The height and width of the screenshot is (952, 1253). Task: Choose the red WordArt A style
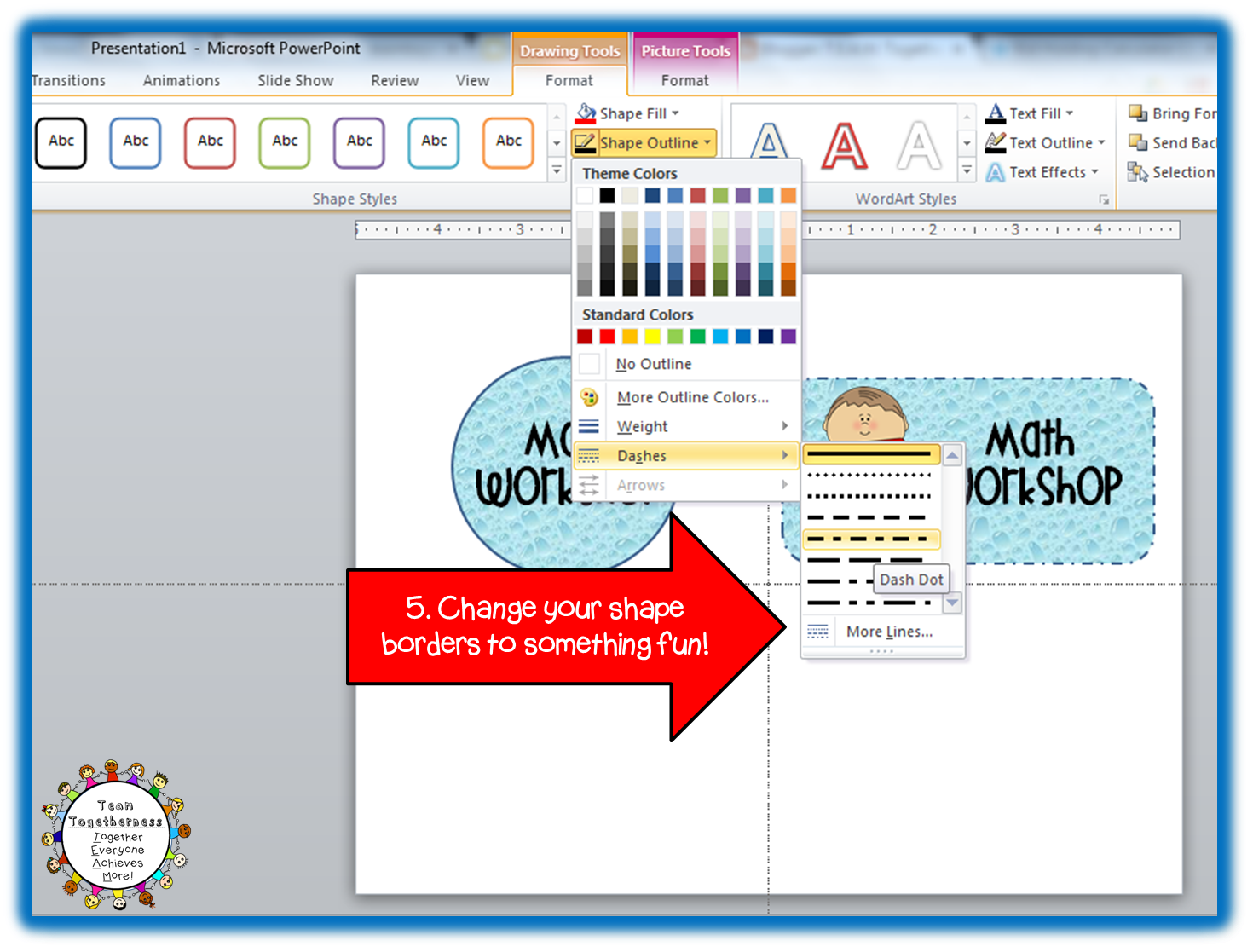click(x=844, y=146)
